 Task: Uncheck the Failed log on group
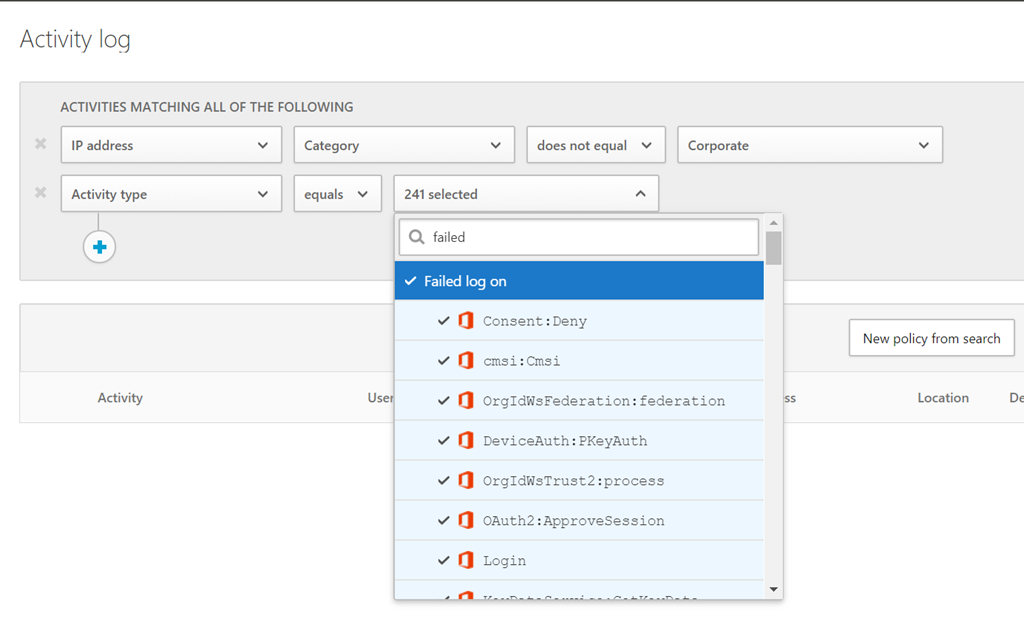point(411,281)
